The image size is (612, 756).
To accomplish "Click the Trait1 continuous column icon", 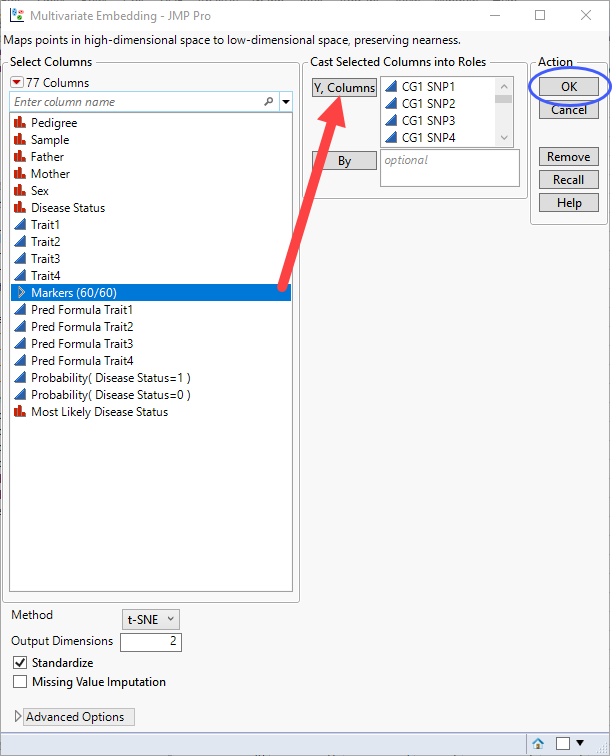I will (x=20, y=225).
